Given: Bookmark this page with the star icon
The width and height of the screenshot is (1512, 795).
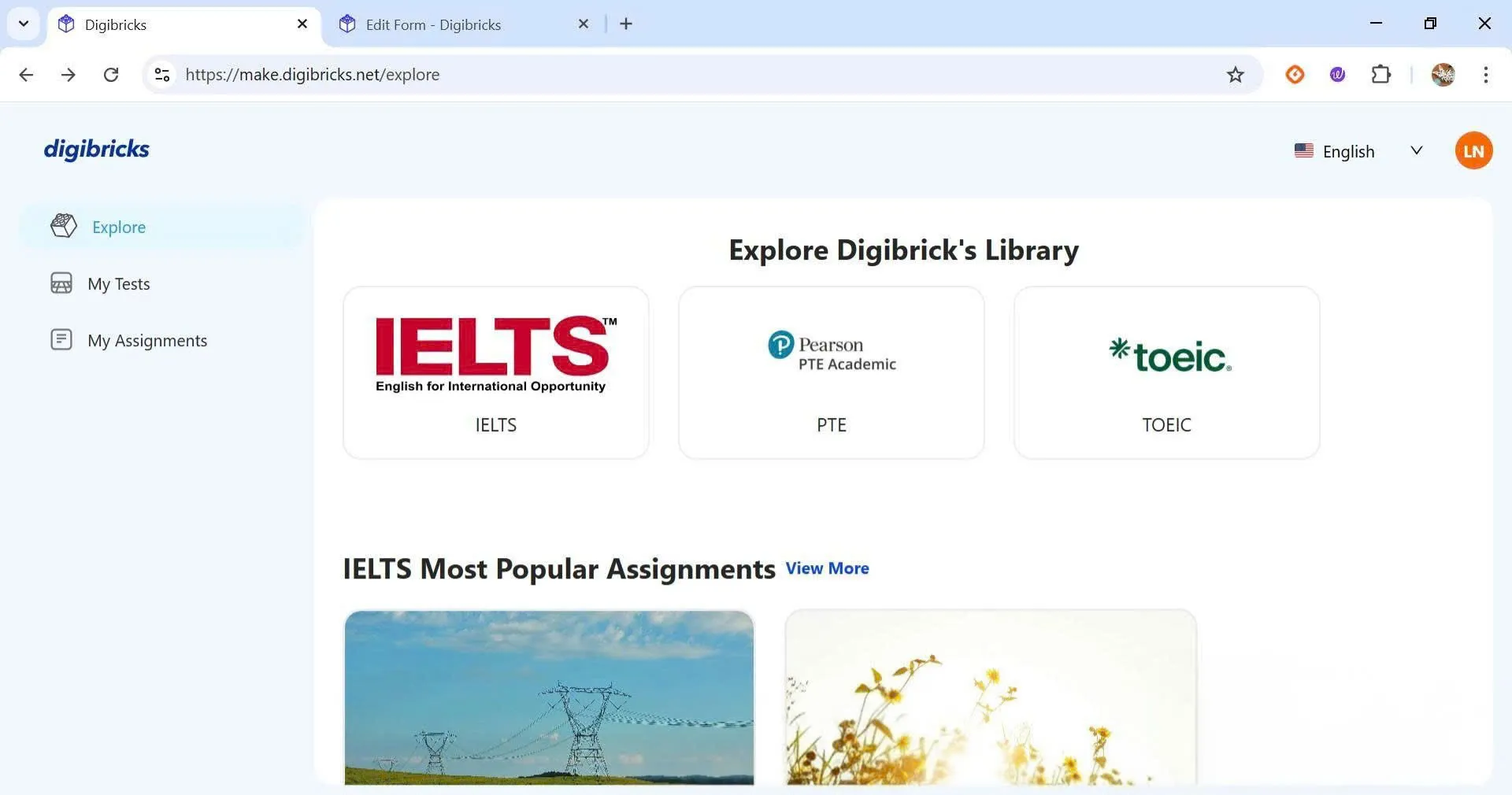Looking at the screenshot, I should tap(1235, 75).
